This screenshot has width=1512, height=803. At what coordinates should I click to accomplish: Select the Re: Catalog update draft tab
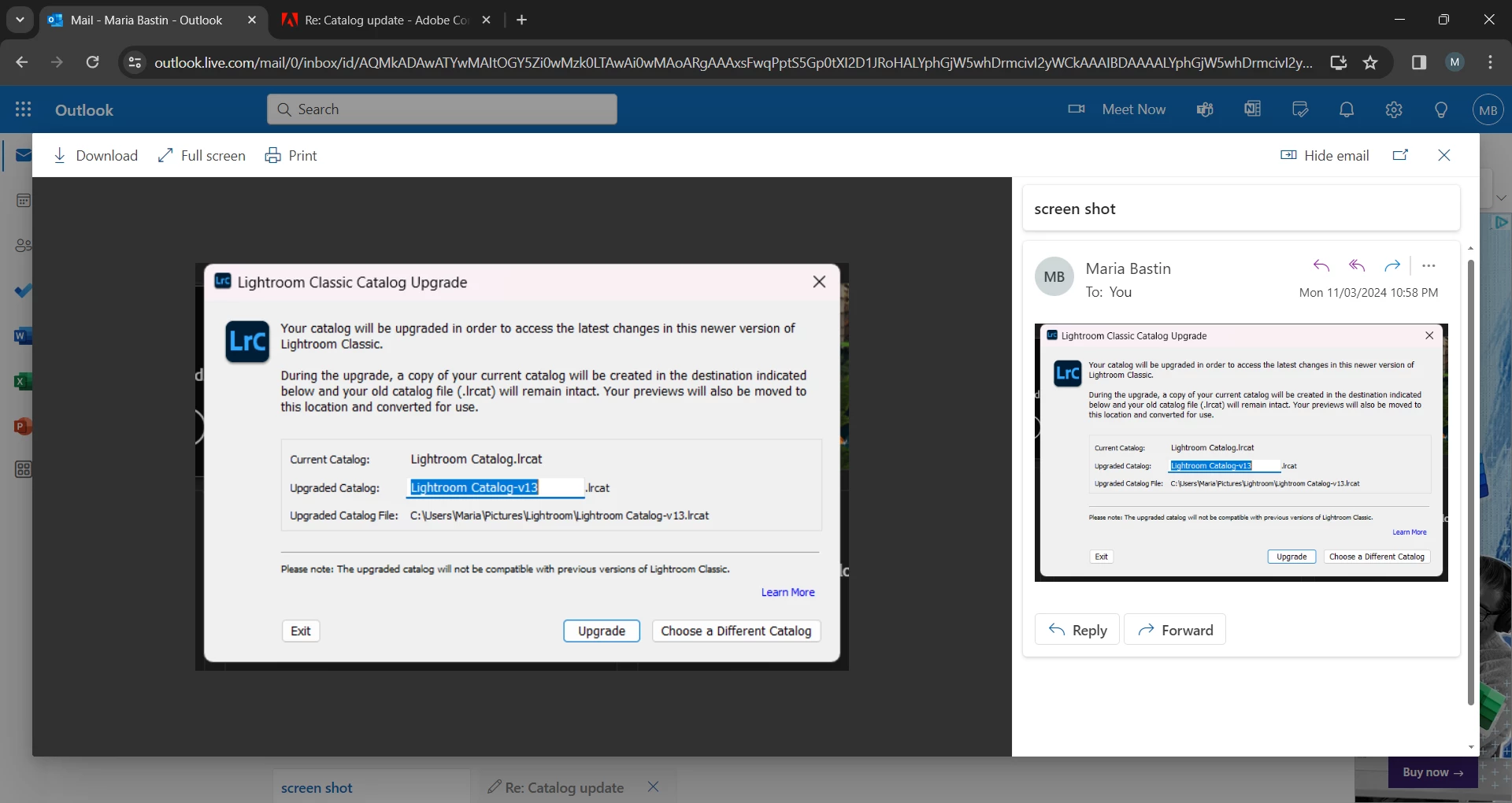click(x=565, y=787)
